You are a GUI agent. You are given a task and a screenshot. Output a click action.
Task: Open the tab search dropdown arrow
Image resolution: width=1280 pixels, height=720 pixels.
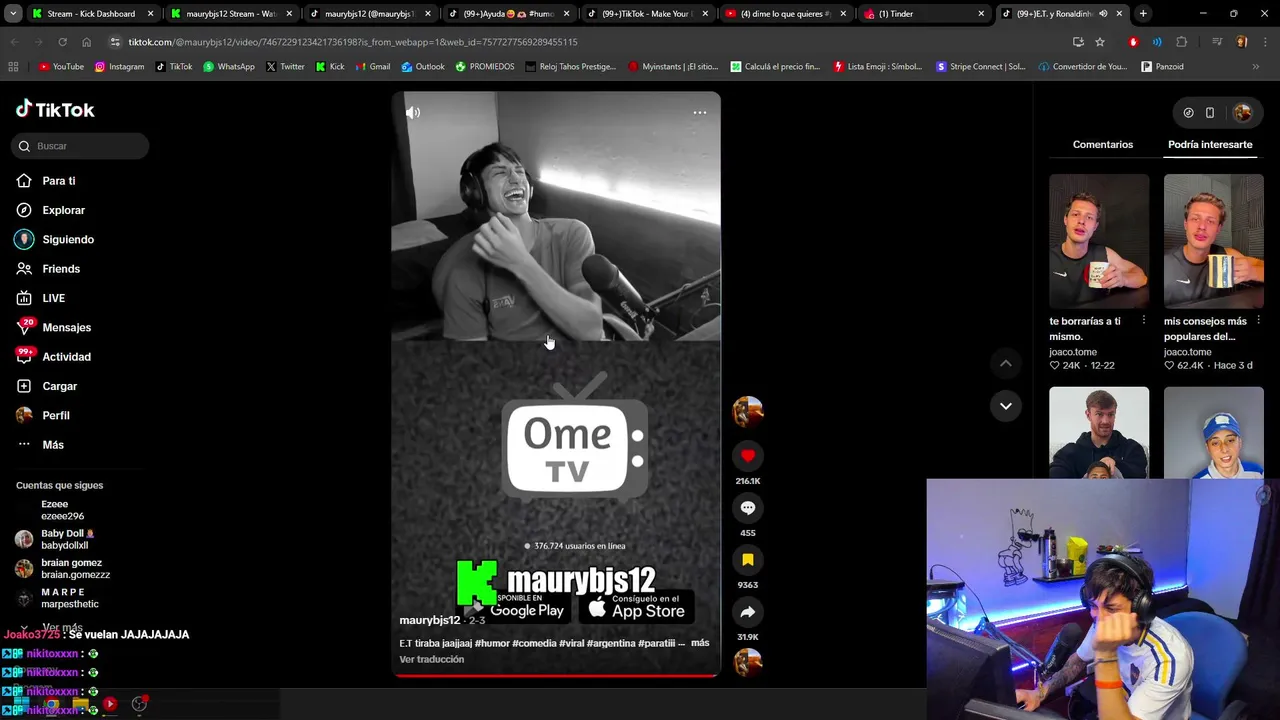coord(14,14)
